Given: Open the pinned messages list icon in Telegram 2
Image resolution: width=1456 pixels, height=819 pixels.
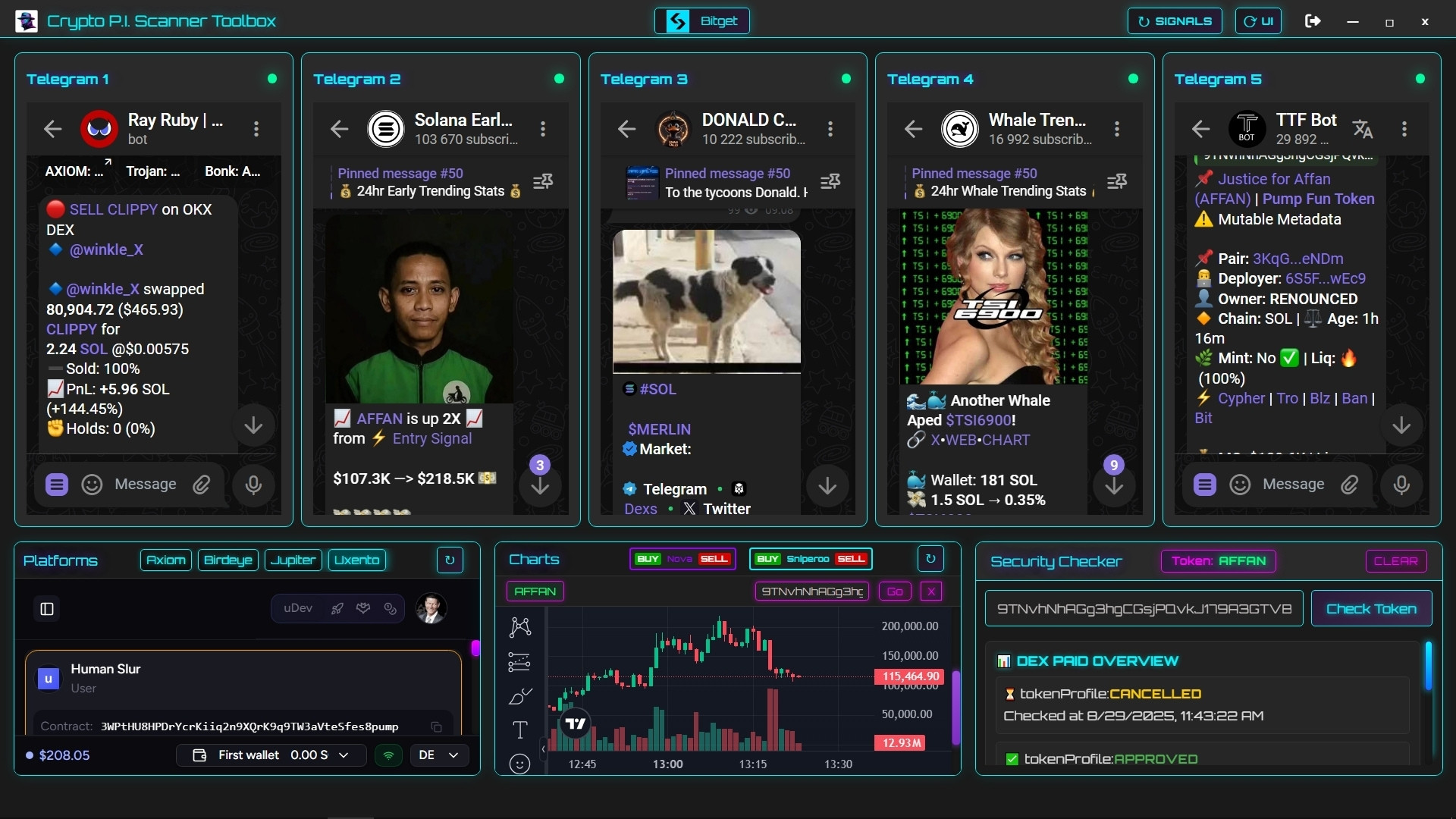Looking at the screenshot, I should [543, 181].
